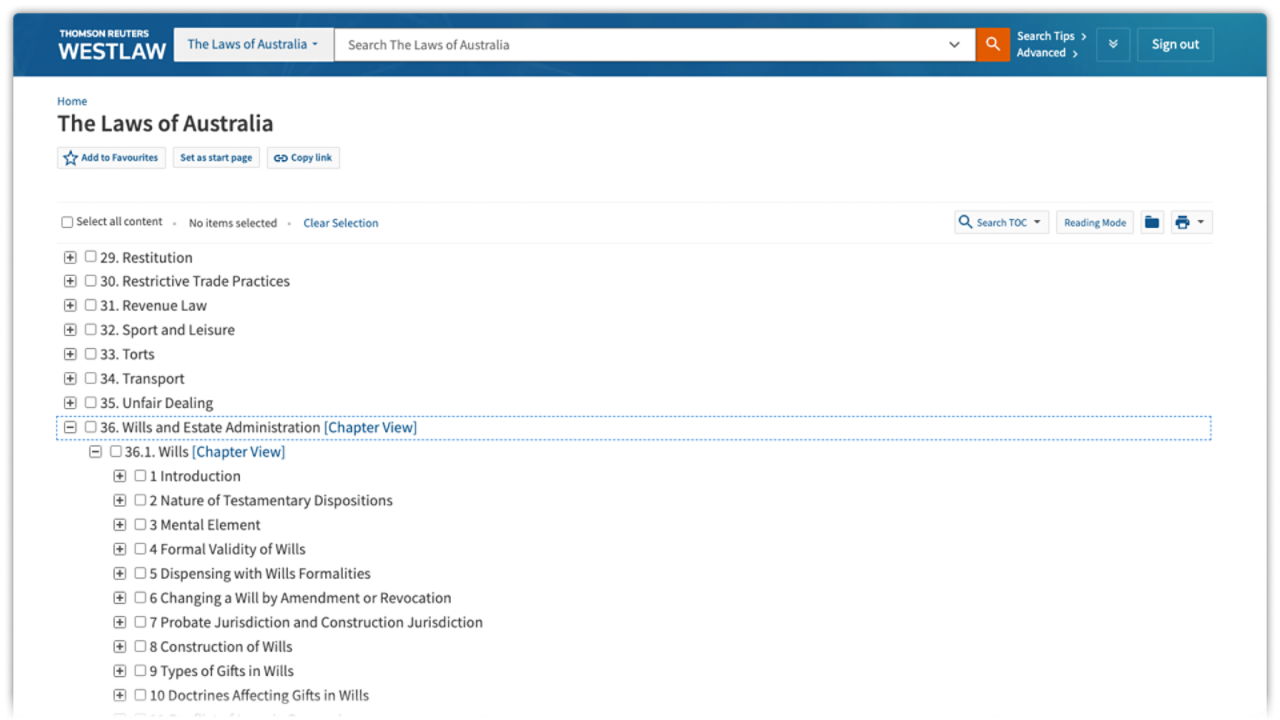Select checkbox for 3 Mental Element
1280x720 pixels.
(x=140, y=524)
